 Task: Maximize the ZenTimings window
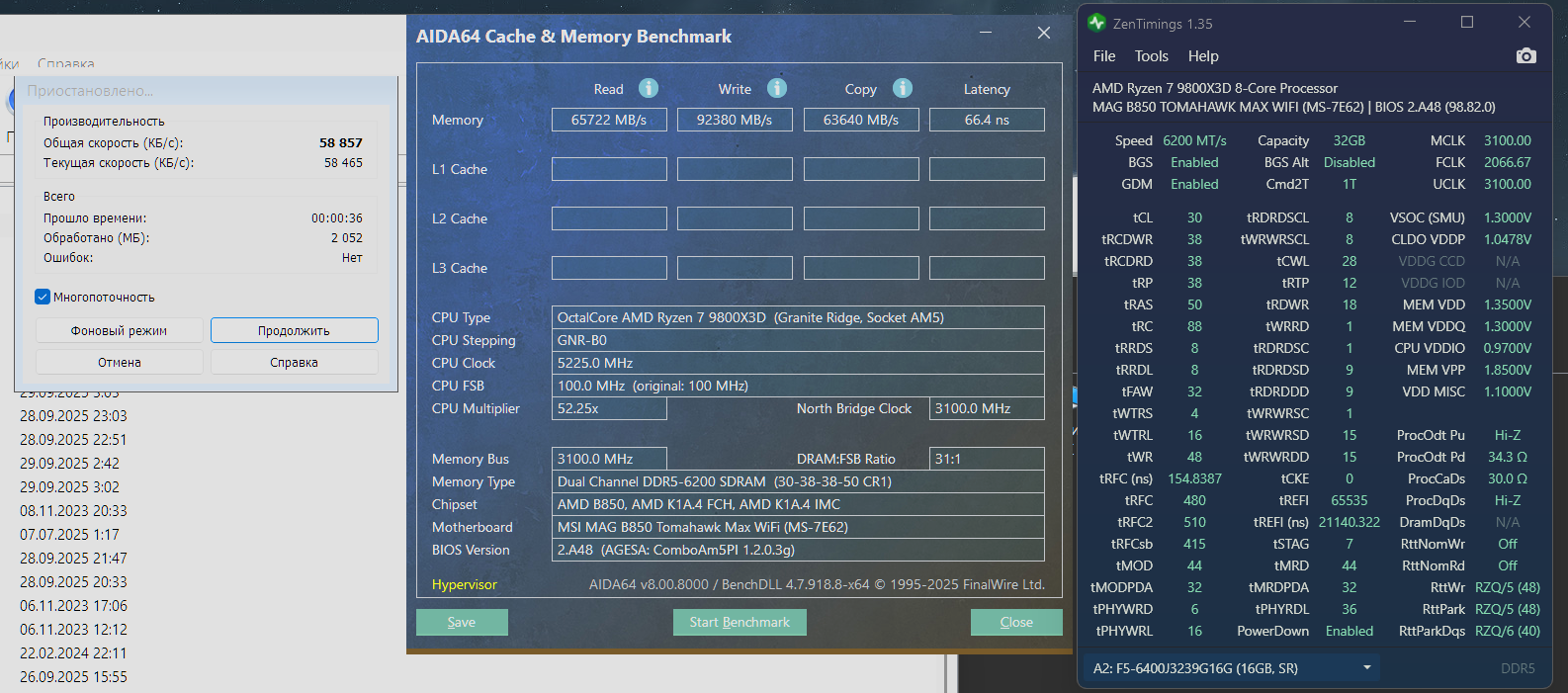click(x=1467, y=22)
